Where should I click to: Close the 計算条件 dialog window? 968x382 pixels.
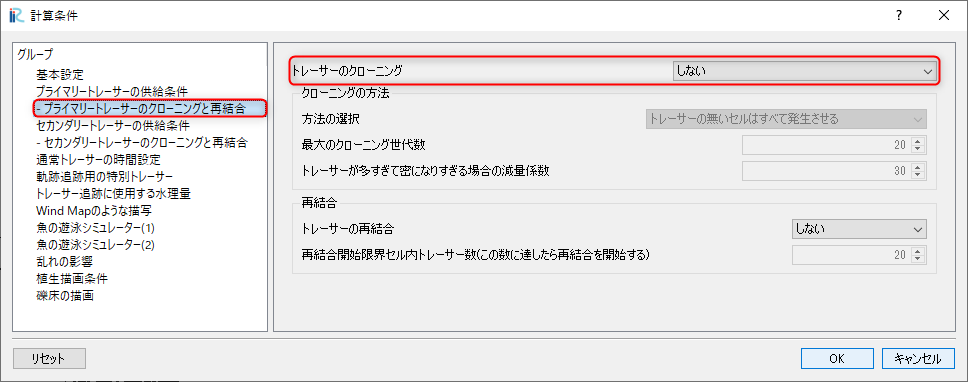(x=943, y=16)
